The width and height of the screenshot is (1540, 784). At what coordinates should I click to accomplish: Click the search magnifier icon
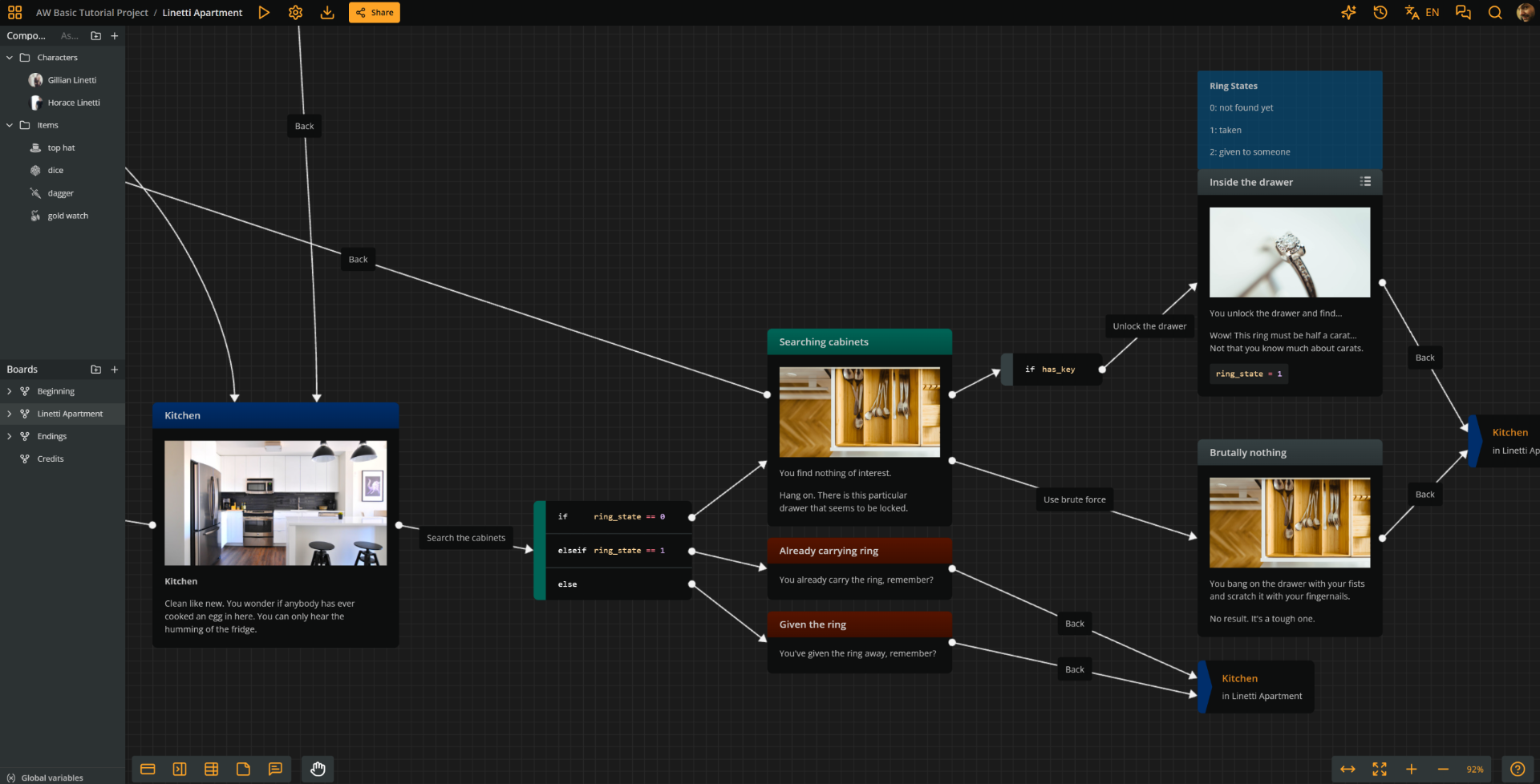coord(1495,13)
